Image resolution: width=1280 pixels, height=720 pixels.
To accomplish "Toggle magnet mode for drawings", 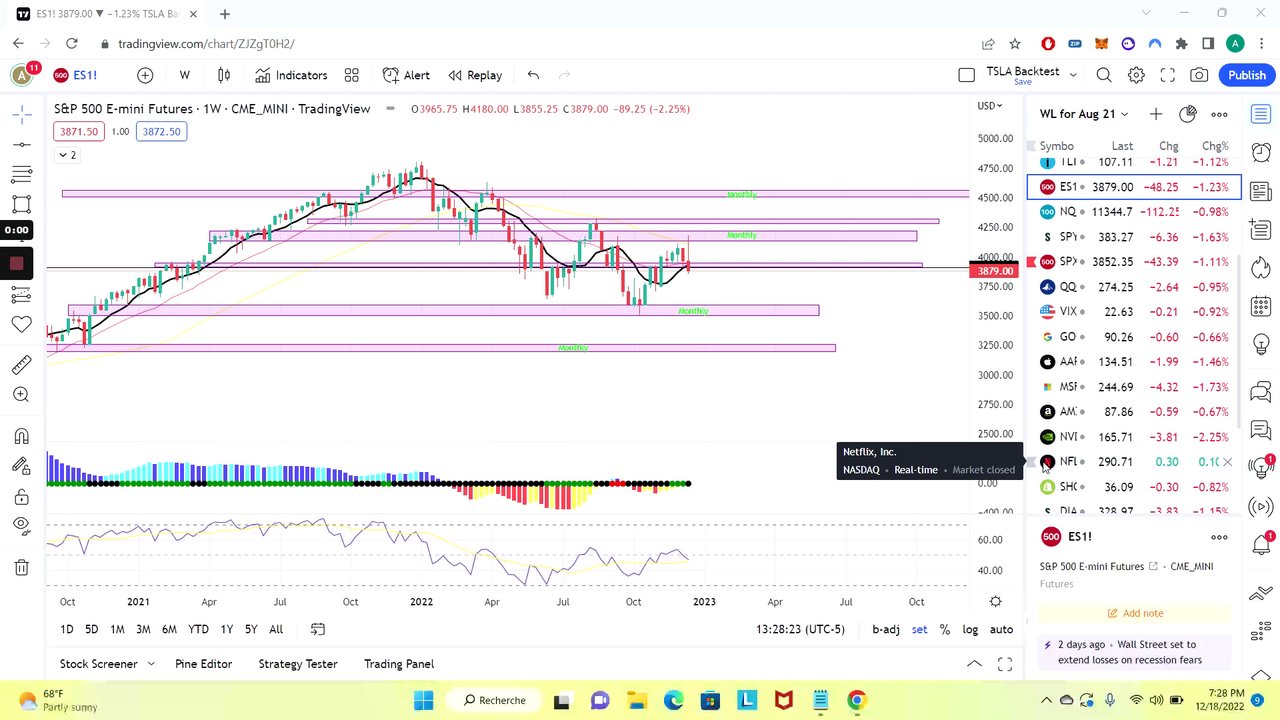I will click(x=22, y=436).
